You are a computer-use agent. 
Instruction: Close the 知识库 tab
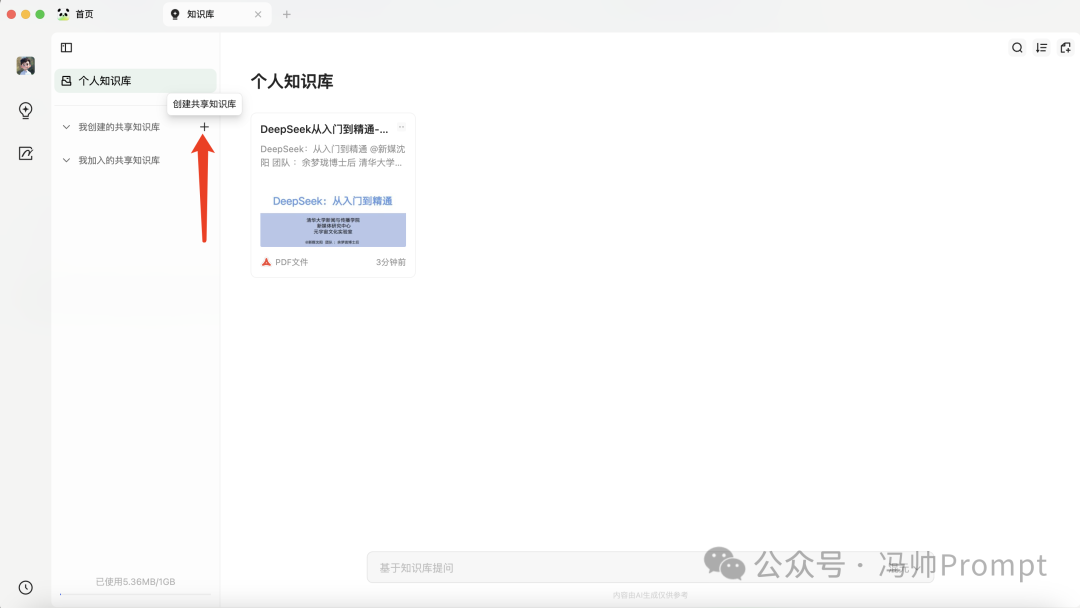(x=258, y=14)
